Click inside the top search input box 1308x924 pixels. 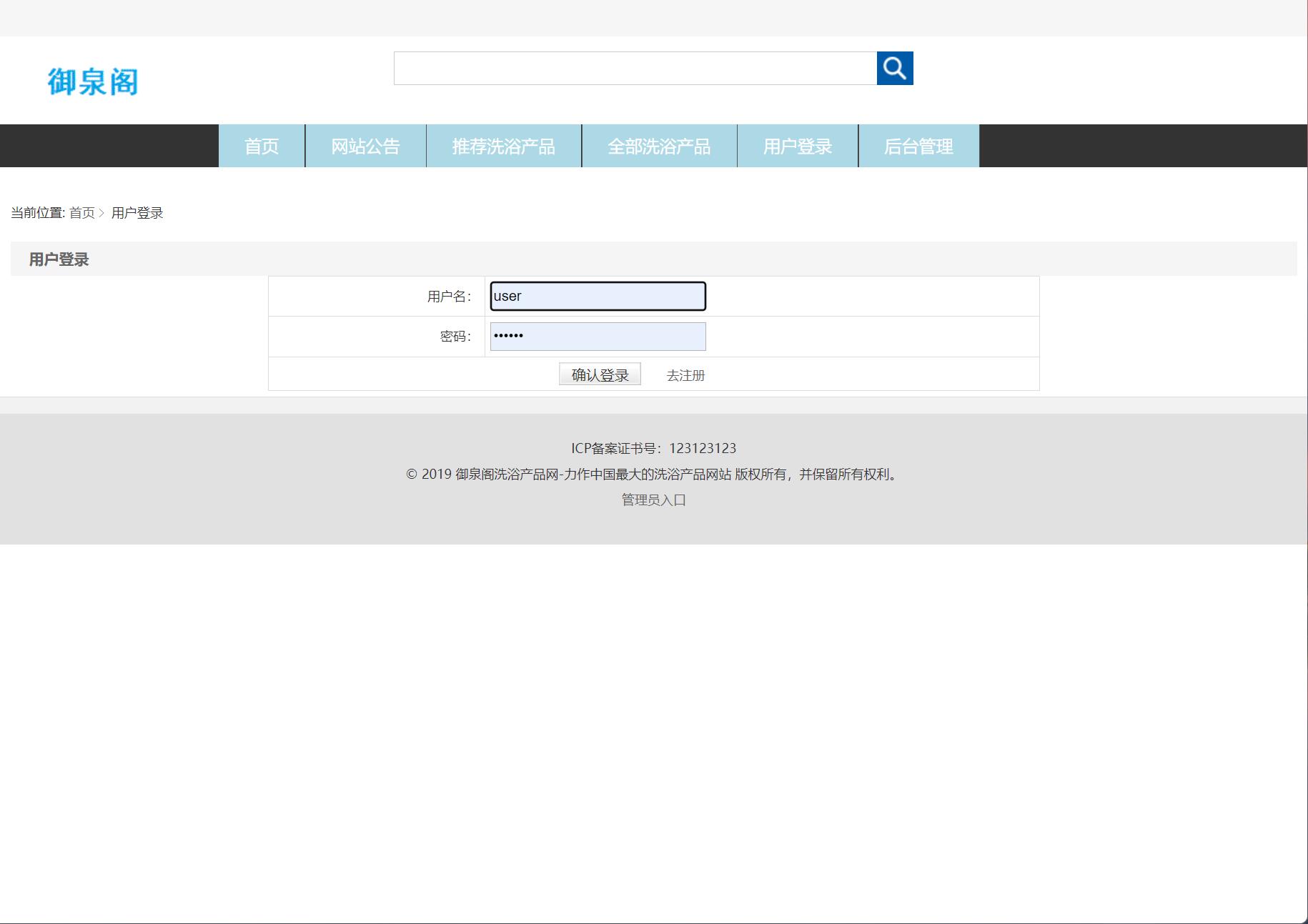click(x=635, y=69)
